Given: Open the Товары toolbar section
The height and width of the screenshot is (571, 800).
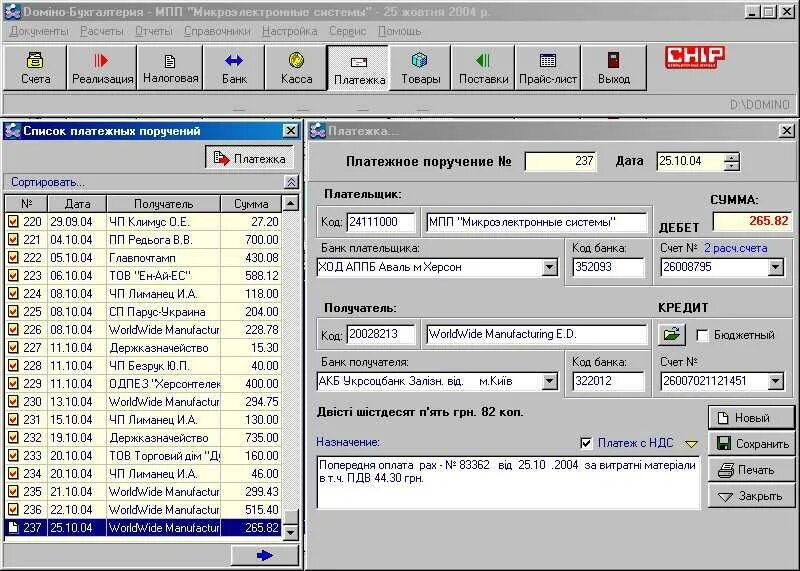Looking at the screenshot, I should pyautogui.click(x=420, y=68).
